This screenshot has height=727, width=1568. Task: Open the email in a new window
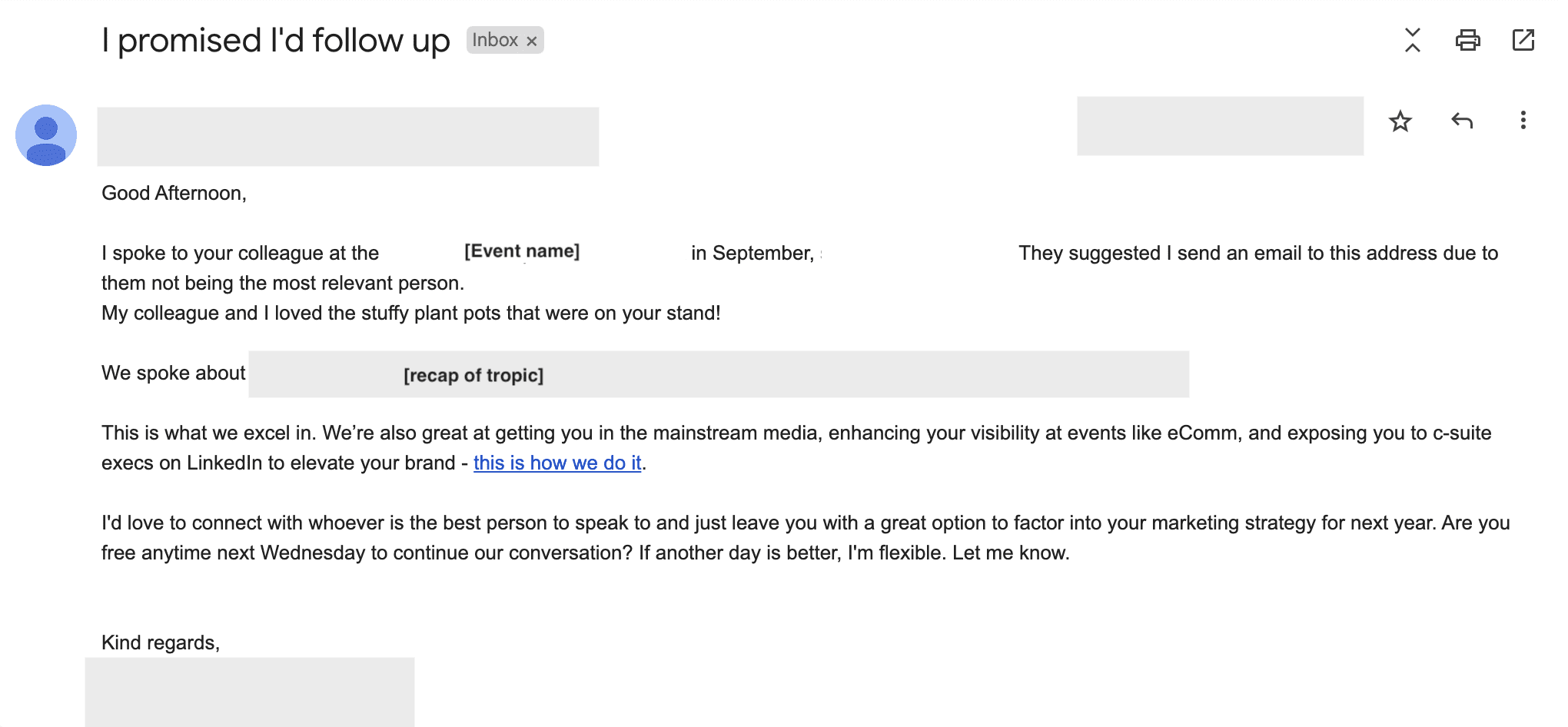(x=1523, y=40)
